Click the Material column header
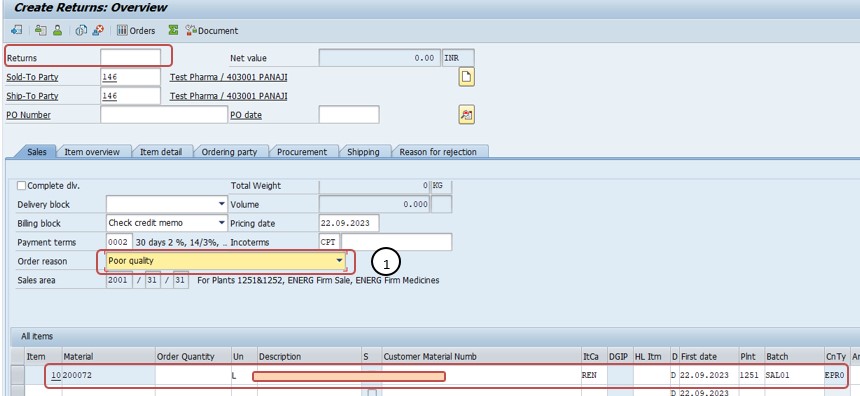Image resolution: width=860 pixels, height=396 pixels. pos(109,357)
